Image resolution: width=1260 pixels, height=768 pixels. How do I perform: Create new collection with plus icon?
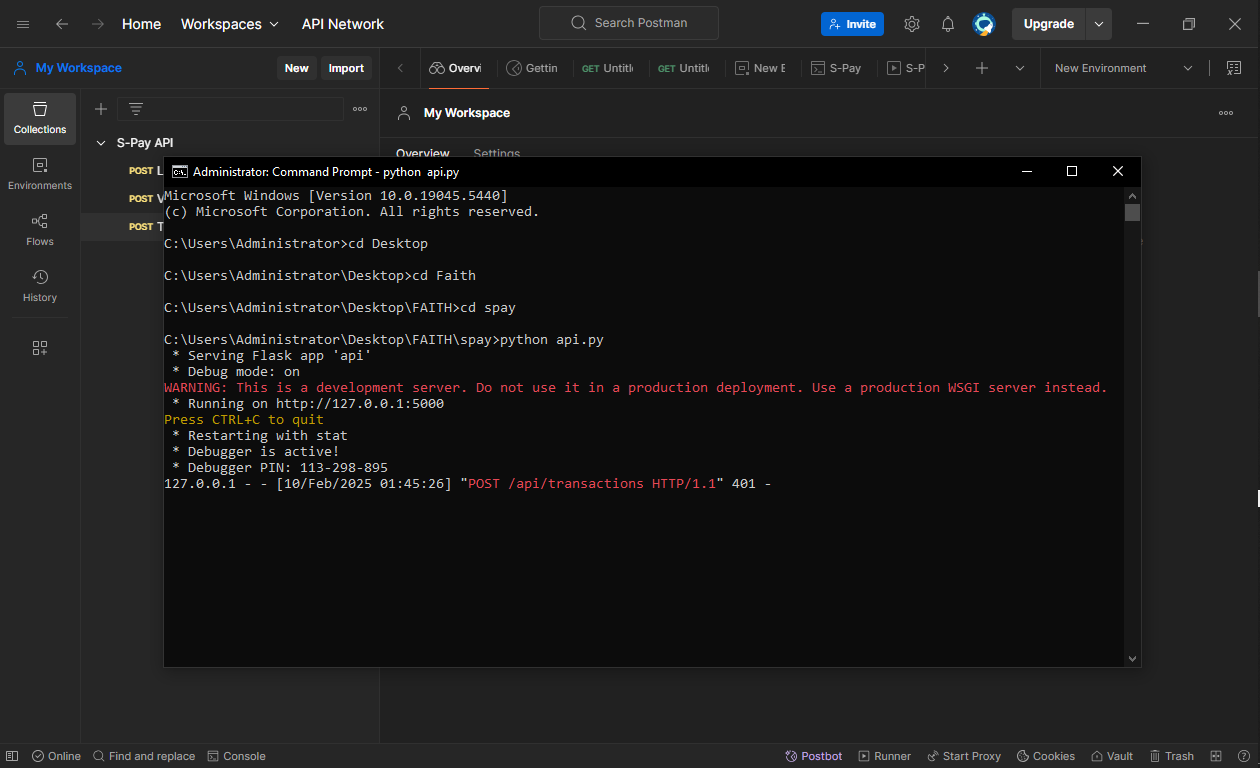[101, 109]
